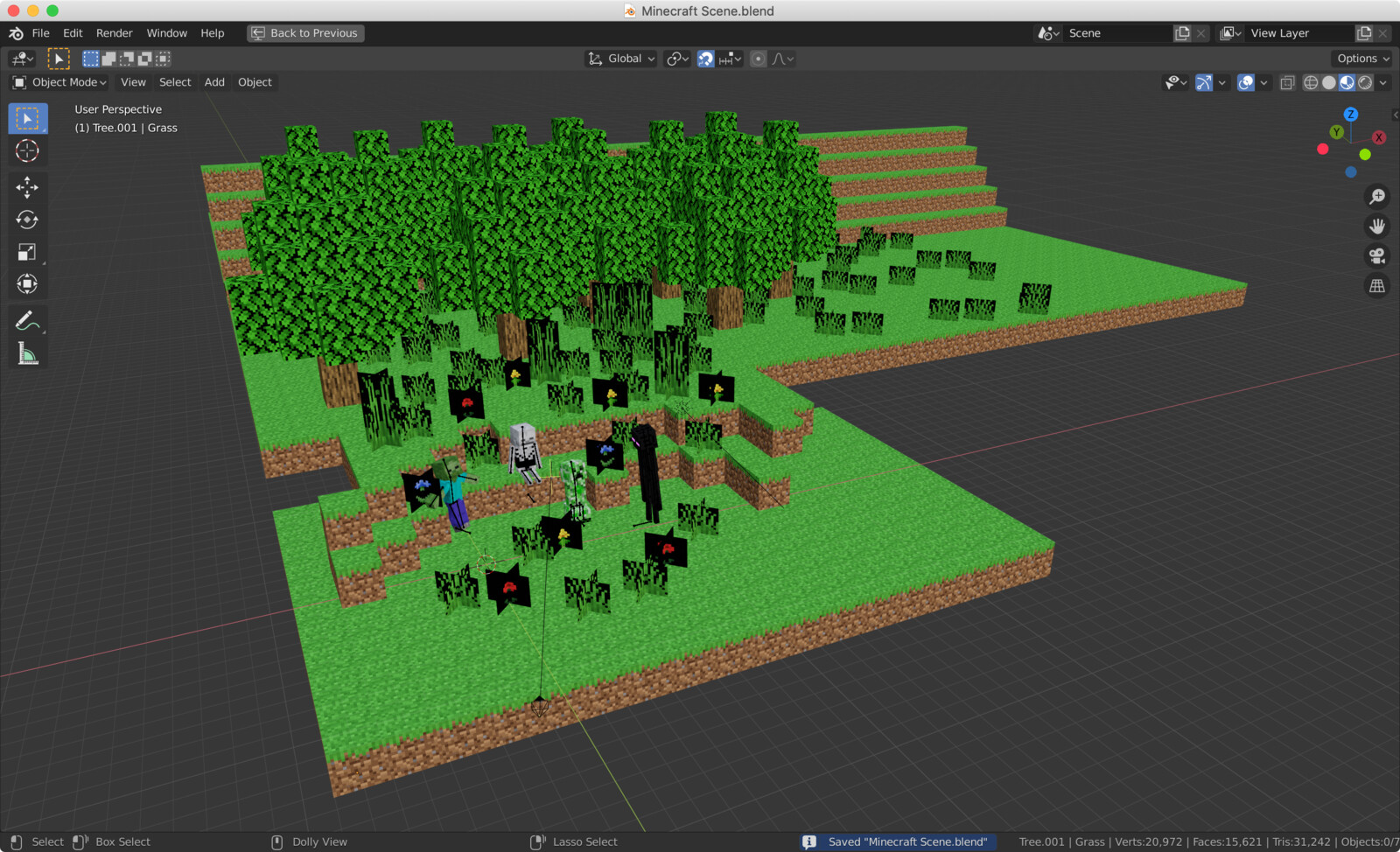
Task: Toggle show overlays button
Action: tap(1246, 82)
